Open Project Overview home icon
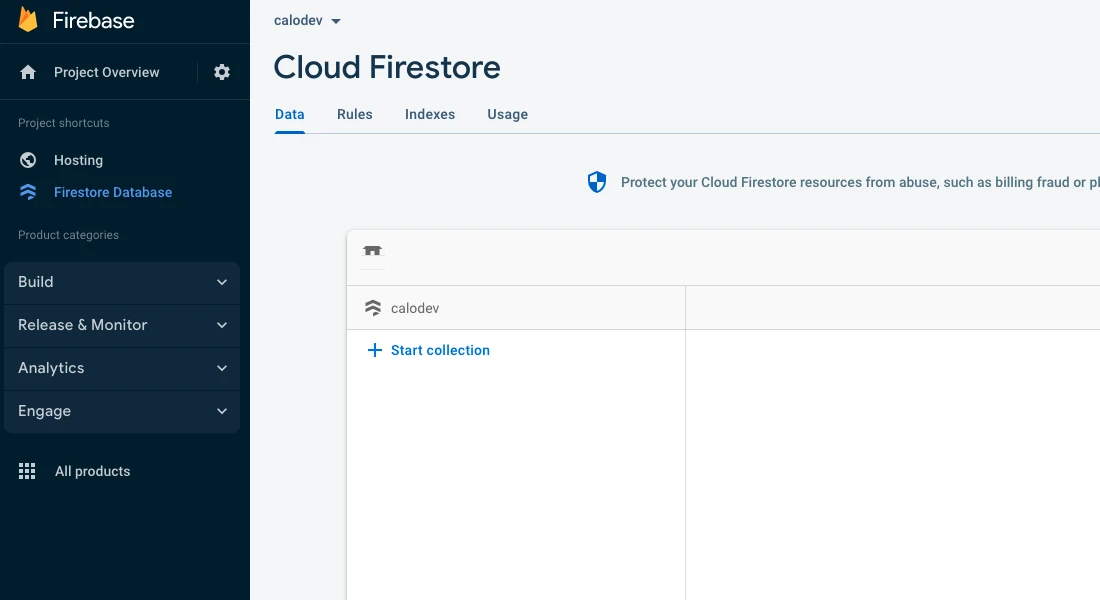The height and width of the screenshot is (600, 1100). pyautogui.click(x=28, y=72)
